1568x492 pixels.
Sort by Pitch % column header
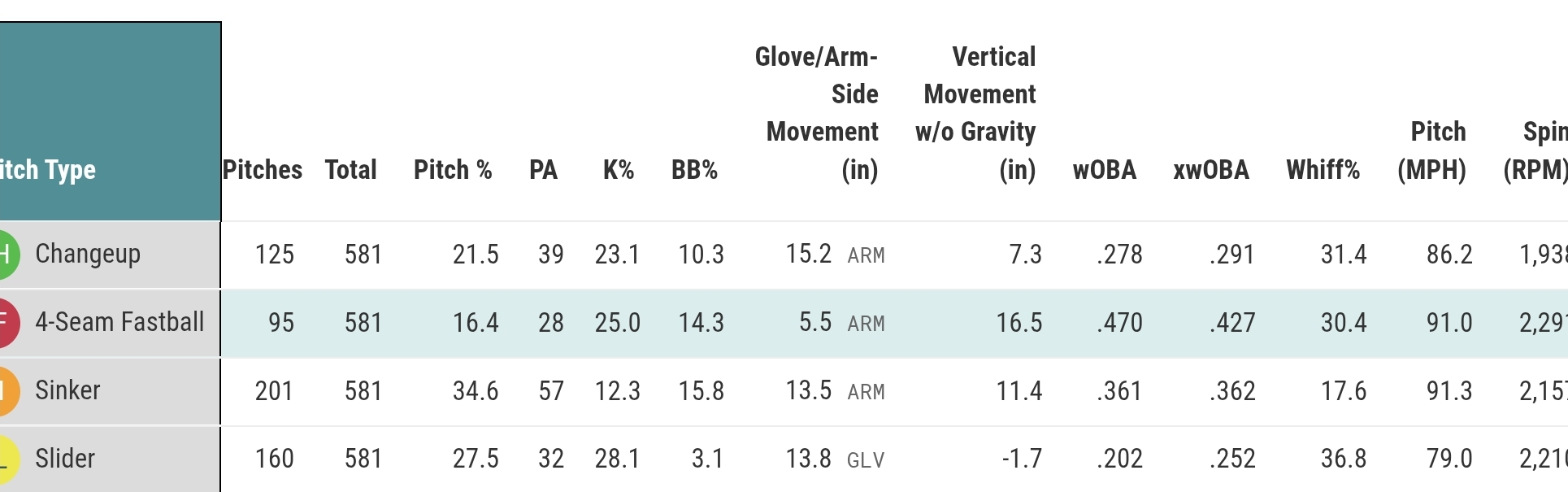(453, 170)
